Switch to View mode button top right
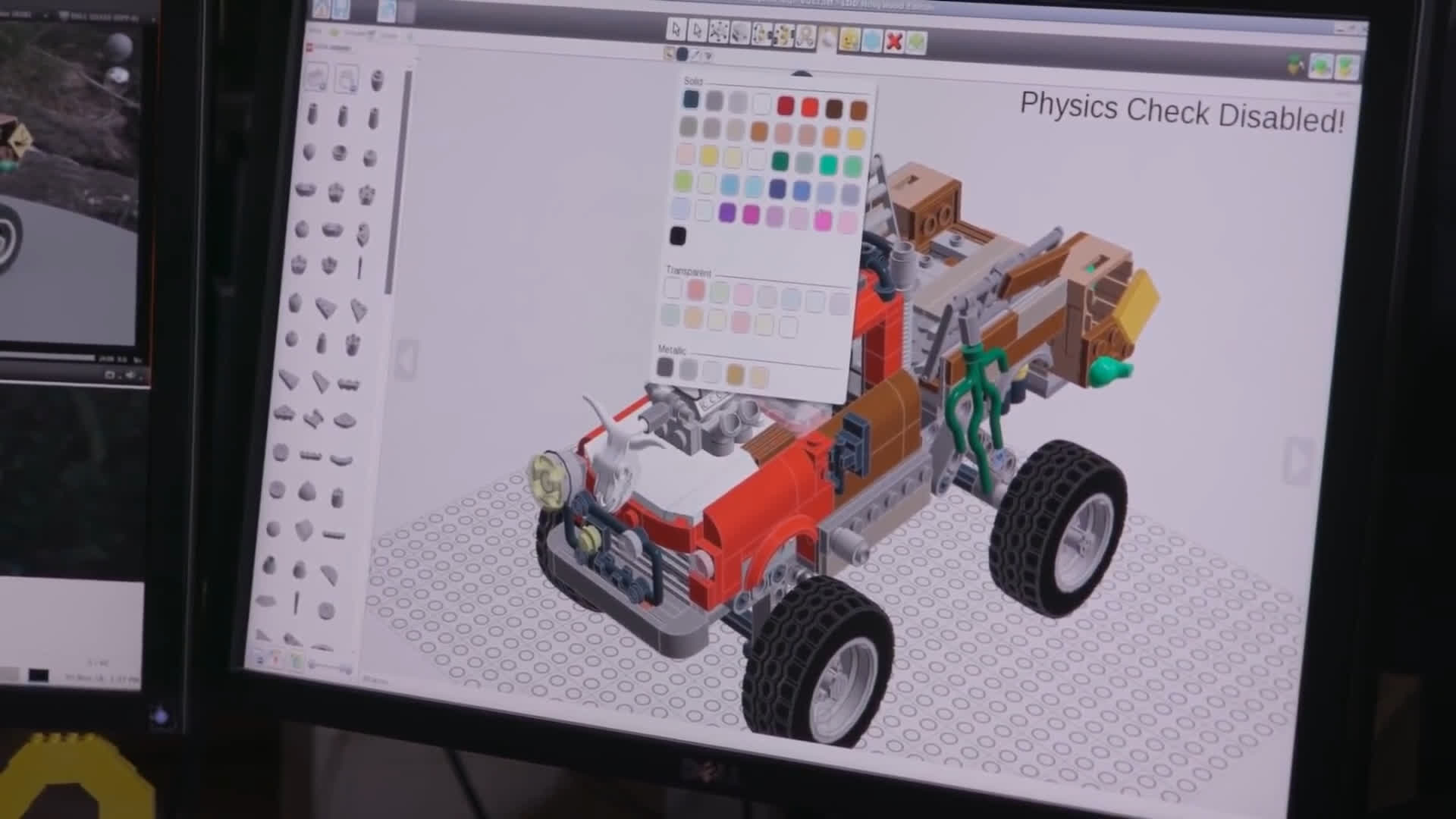Image resolution: width=1456 pixels, height=819 pixels. pos(1321,66)
